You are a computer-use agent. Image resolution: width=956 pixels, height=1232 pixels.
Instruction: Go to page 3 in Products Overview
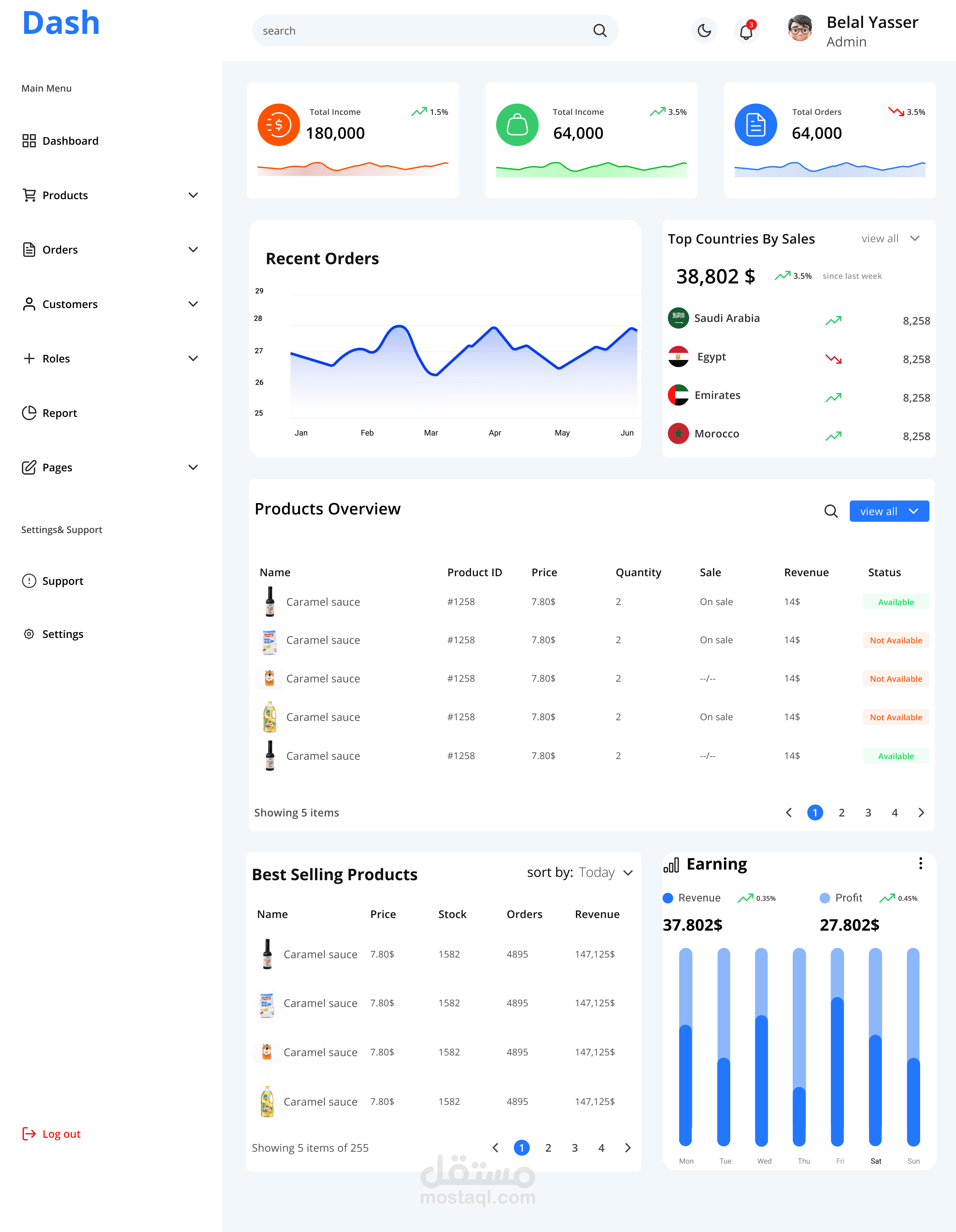(x=868, y=812)
